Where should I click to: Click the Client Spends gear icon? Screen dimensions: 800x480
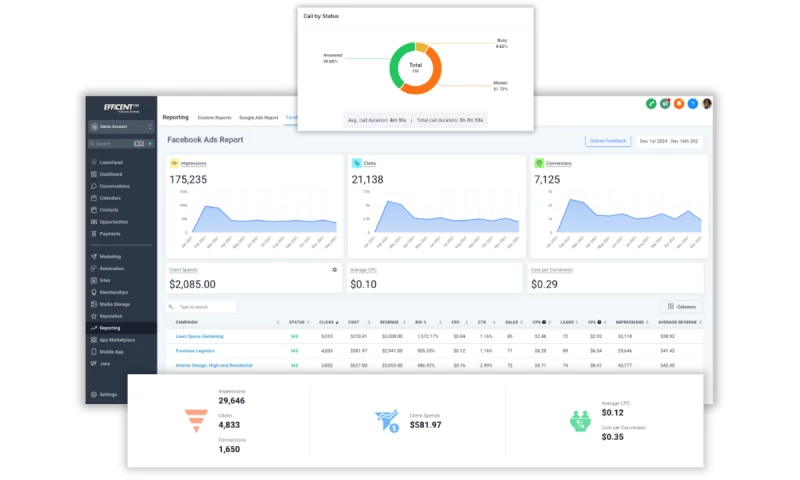(x=334, y=270)
